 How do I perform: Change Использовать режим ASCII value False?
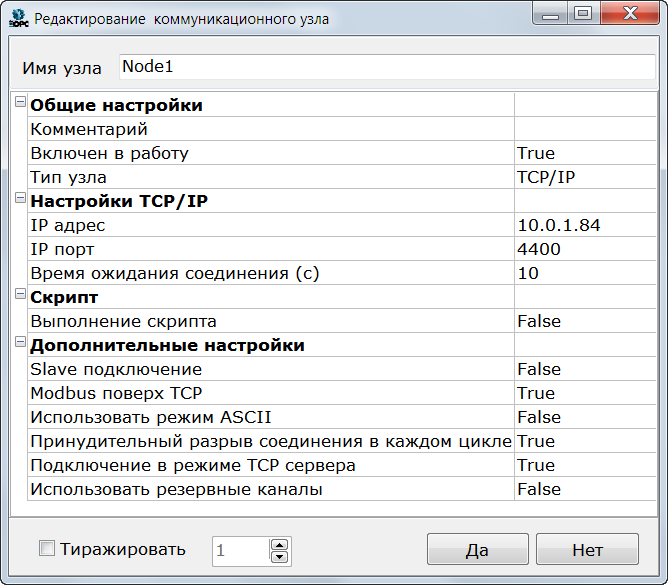585,417
